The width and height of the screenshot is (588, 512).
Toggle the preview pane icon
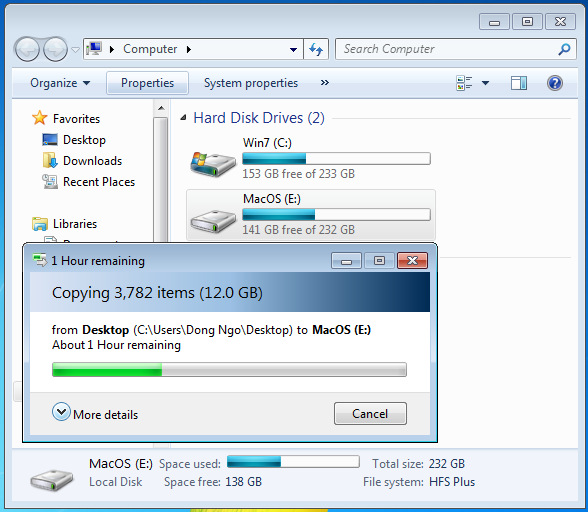click(519, 83)
